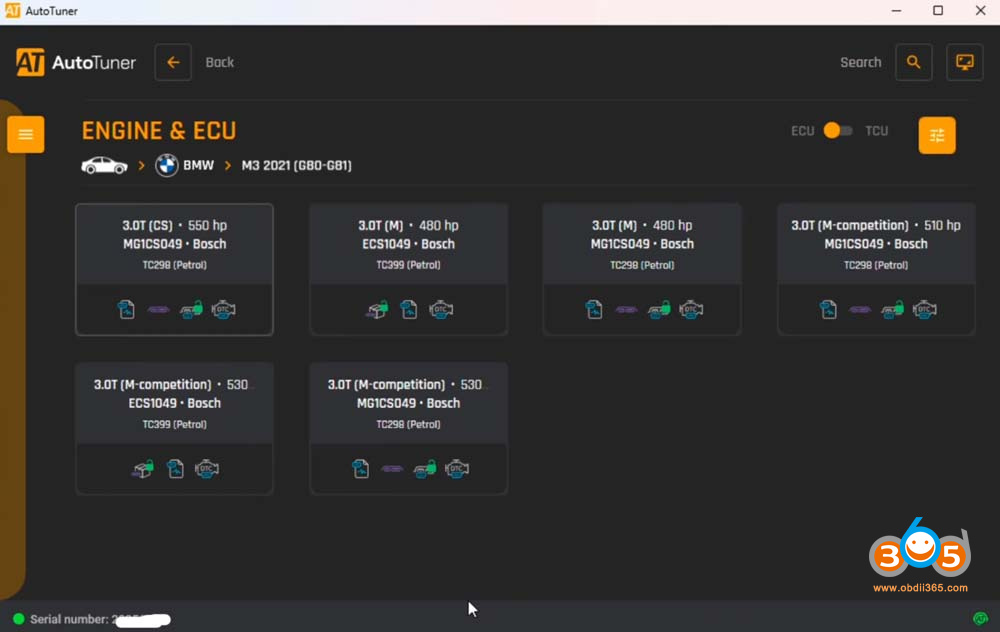The image size is (1000, 632).
Task: Click the DTC engine icon on the M 480 hp ECS1049 card
Action: click(x=441, y=309)
